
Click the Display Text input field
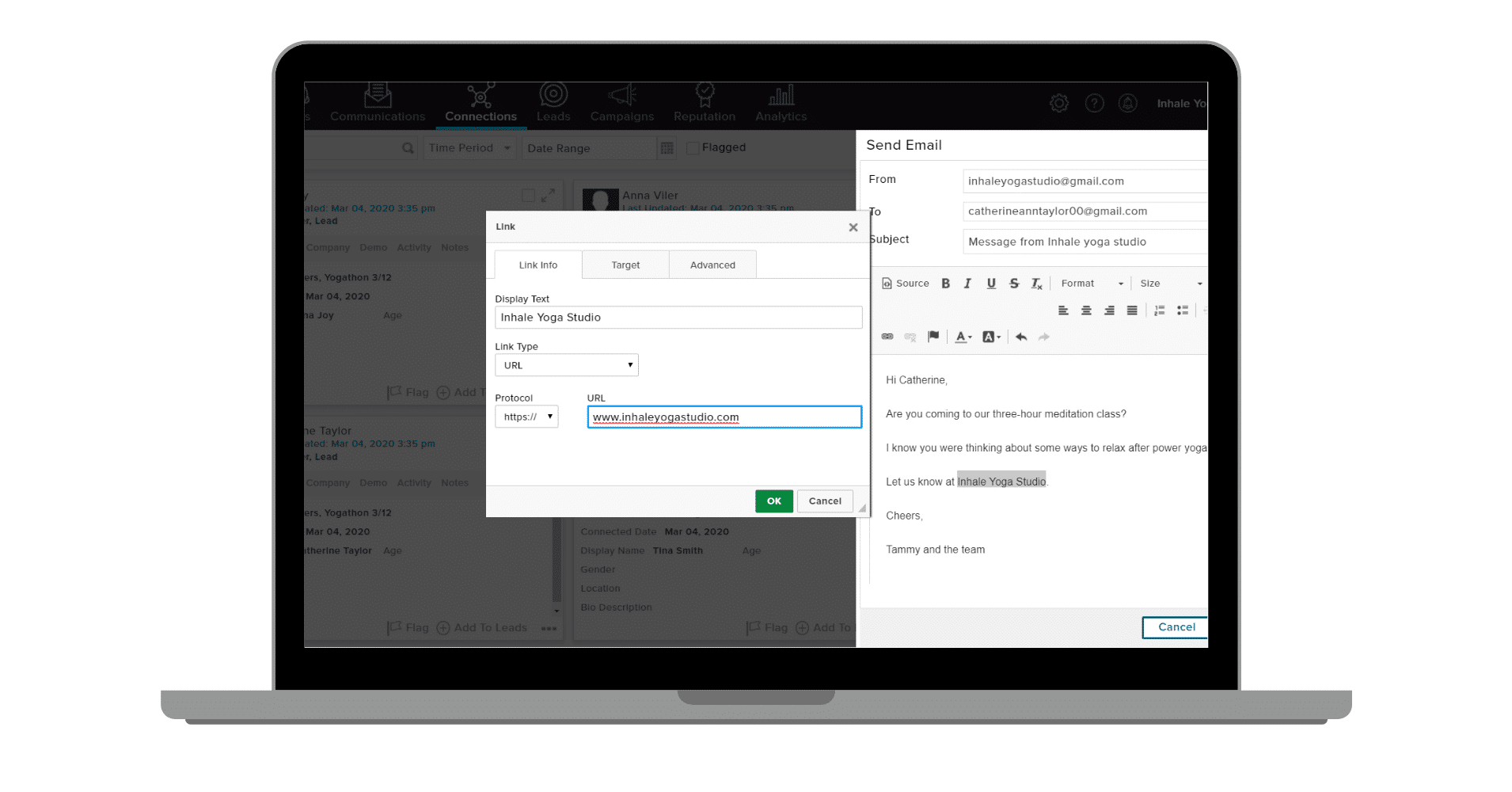pos(678,318)
